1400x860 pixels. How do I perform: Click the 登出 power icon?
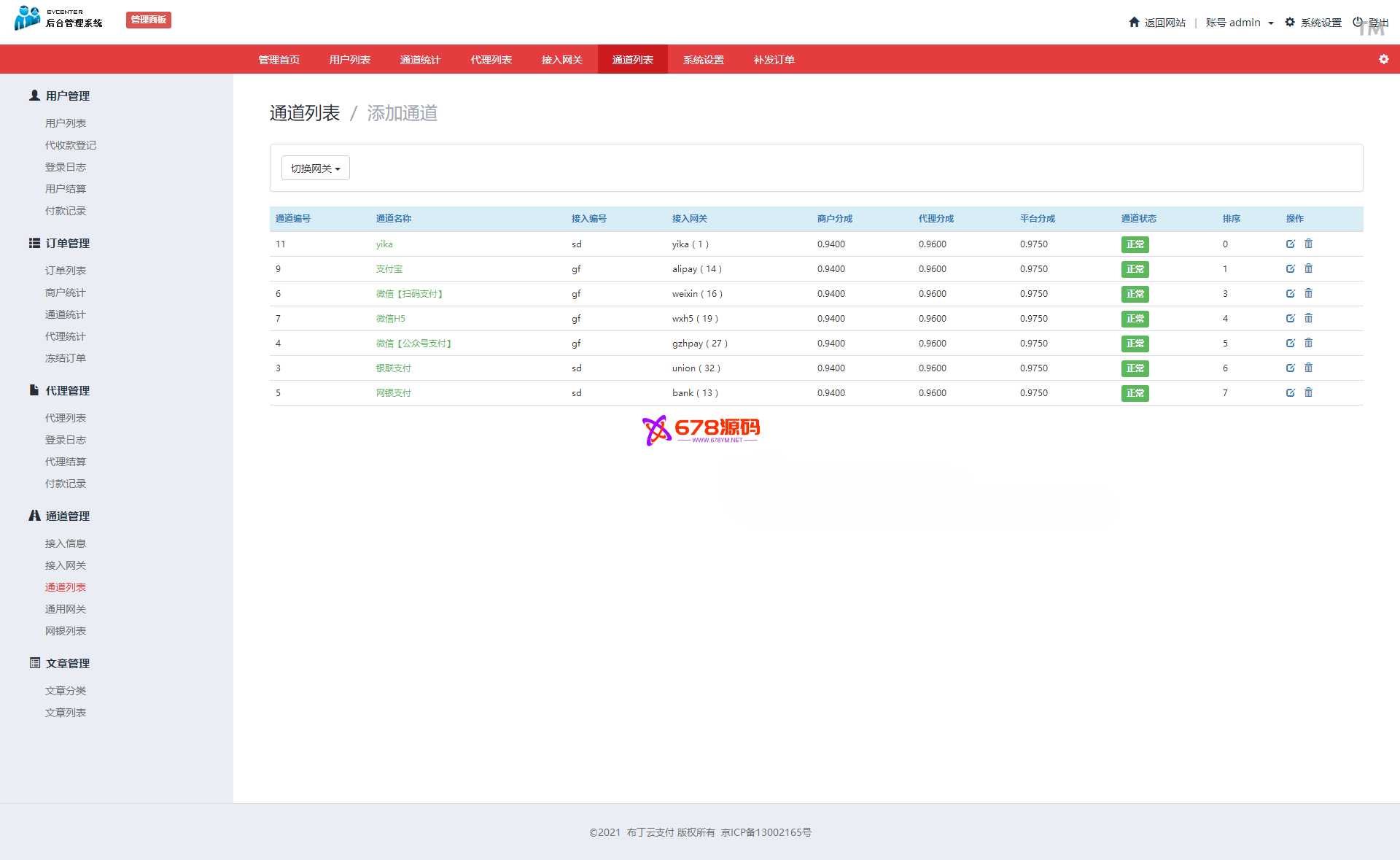1358,23
